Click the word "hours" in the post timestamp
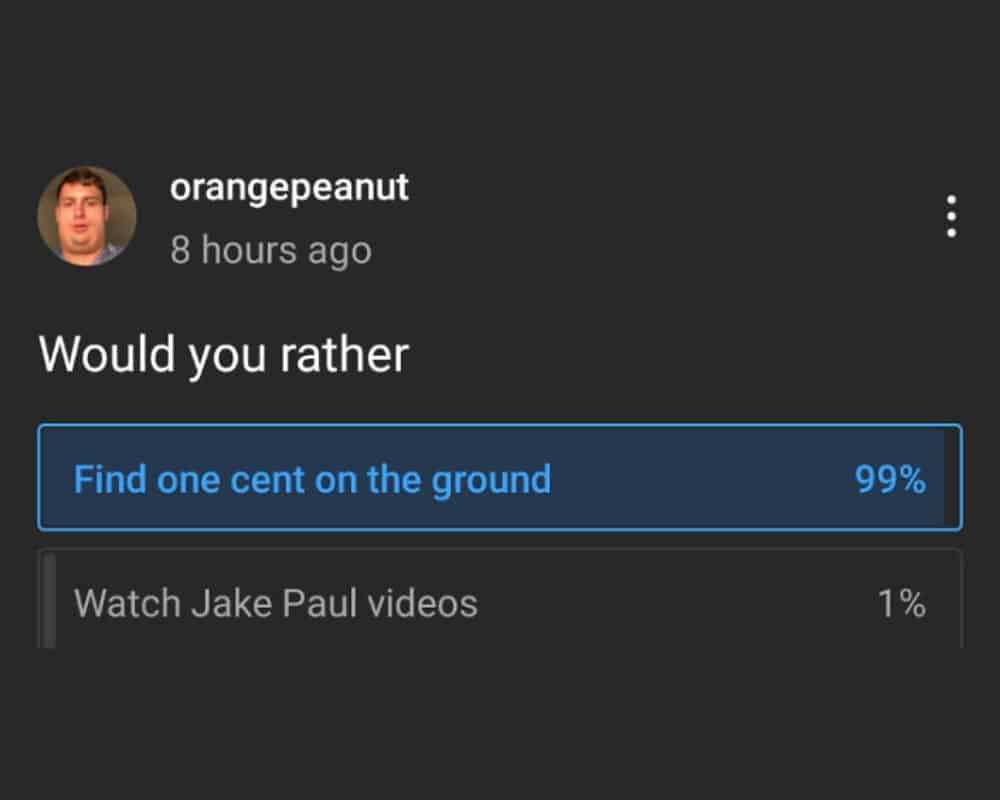The height and width of the screenshot is (800, 1000). click(248, 250)
